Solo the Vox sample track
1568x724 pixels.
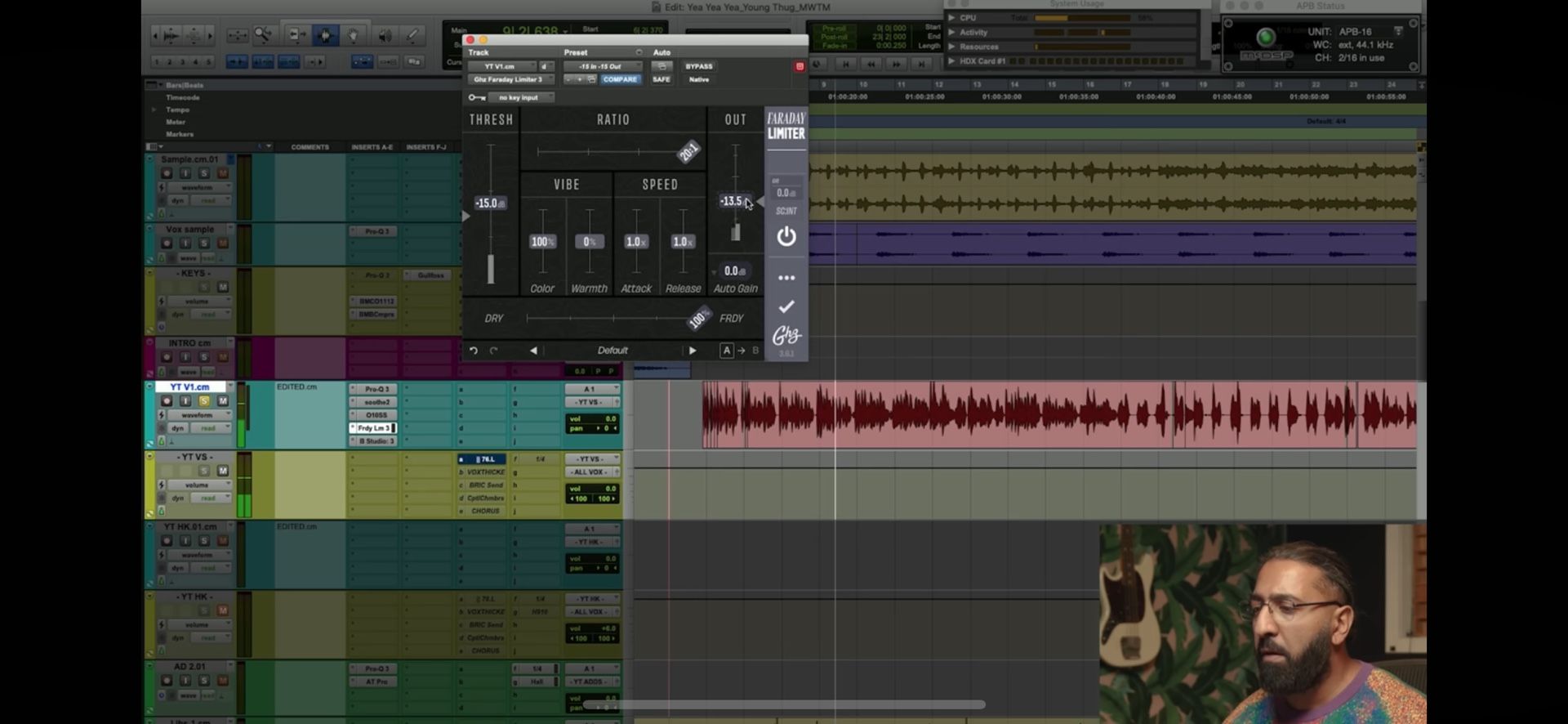pyautogui.click(x=204, y=244)
